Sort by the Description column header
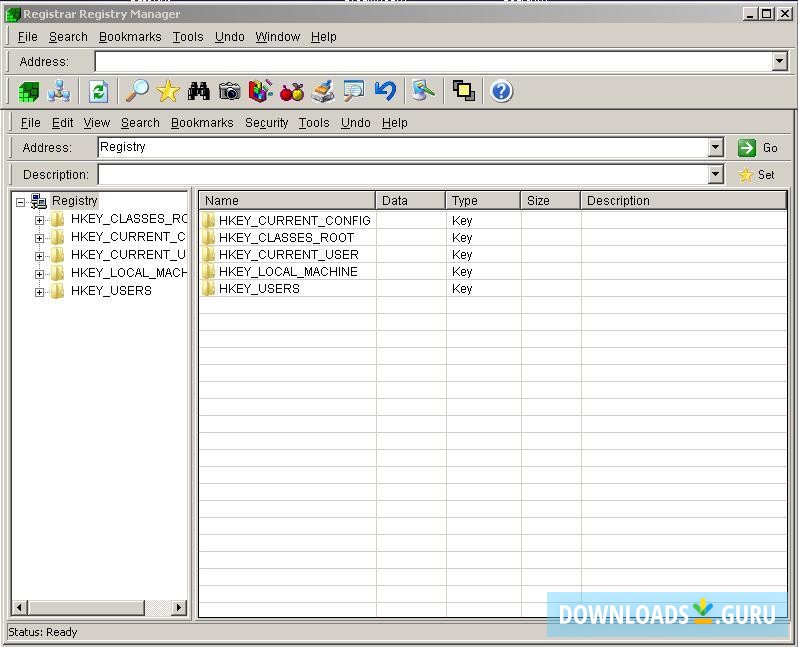 [x=683, y=201]
